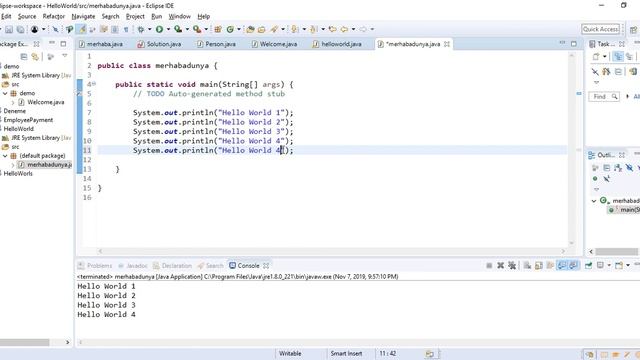Expand the Welcome.java tree node
The height and width of the screenshot is (360, 640).
[x=13, y=102]
